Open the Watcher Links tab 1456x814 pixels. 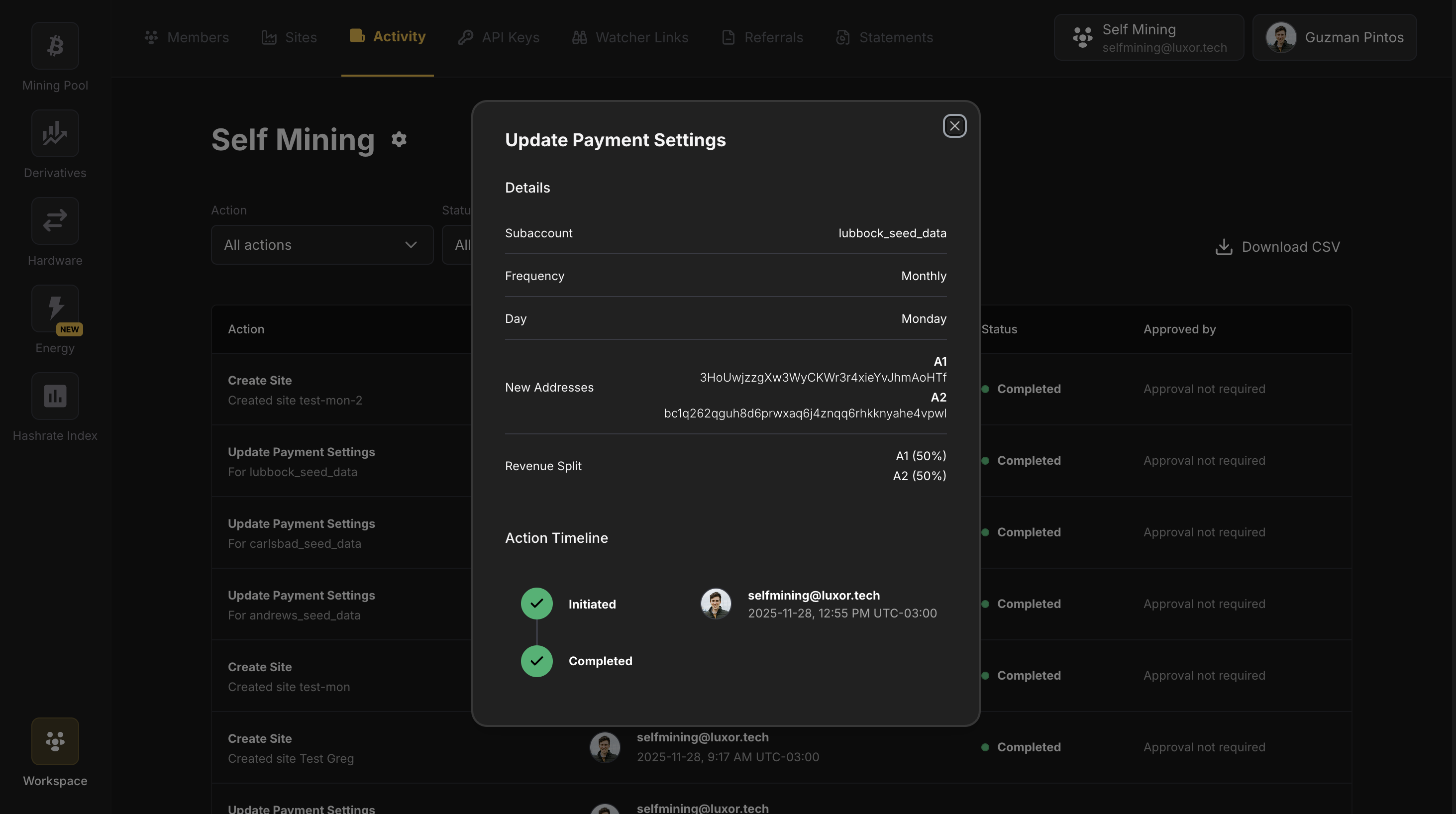(629, 37)
